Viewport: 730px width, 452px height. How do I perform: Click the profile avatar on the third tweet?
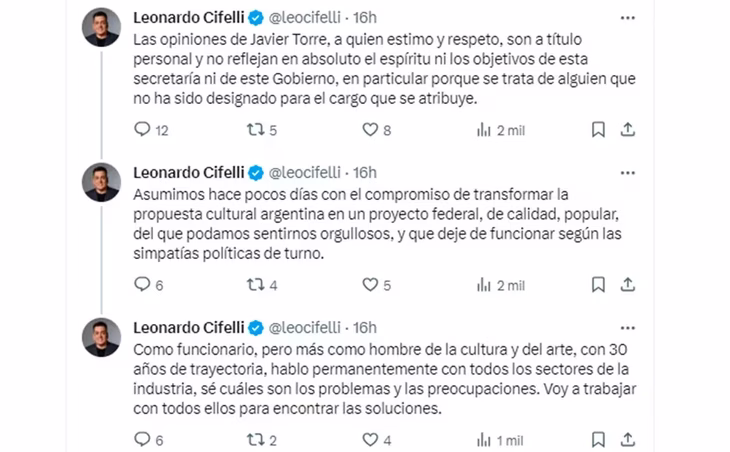pyautogui.click(x=102, y=337)
